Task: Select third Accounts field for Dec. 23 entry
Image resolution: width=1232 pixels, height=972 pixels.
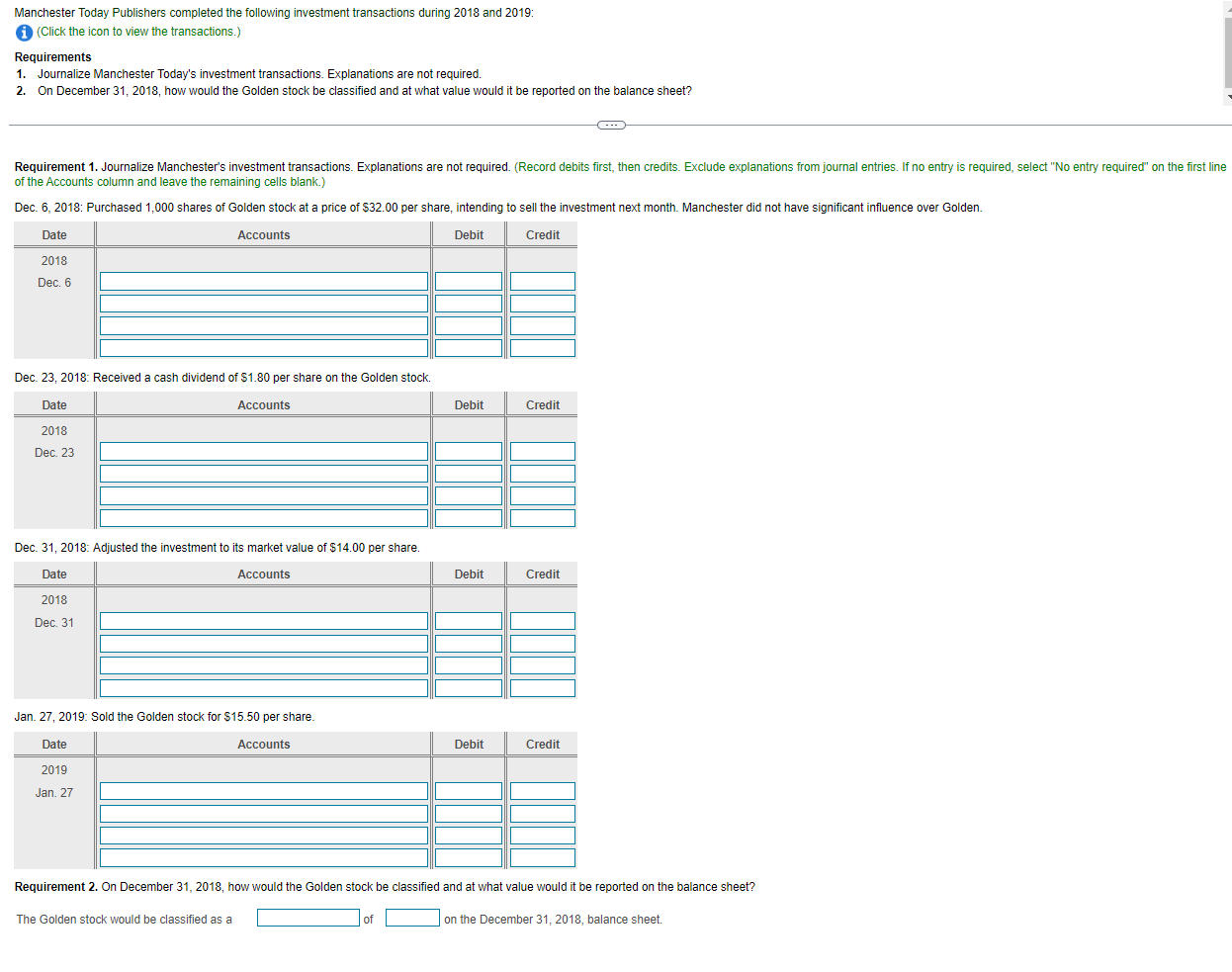Action: (x=264, y=496)
